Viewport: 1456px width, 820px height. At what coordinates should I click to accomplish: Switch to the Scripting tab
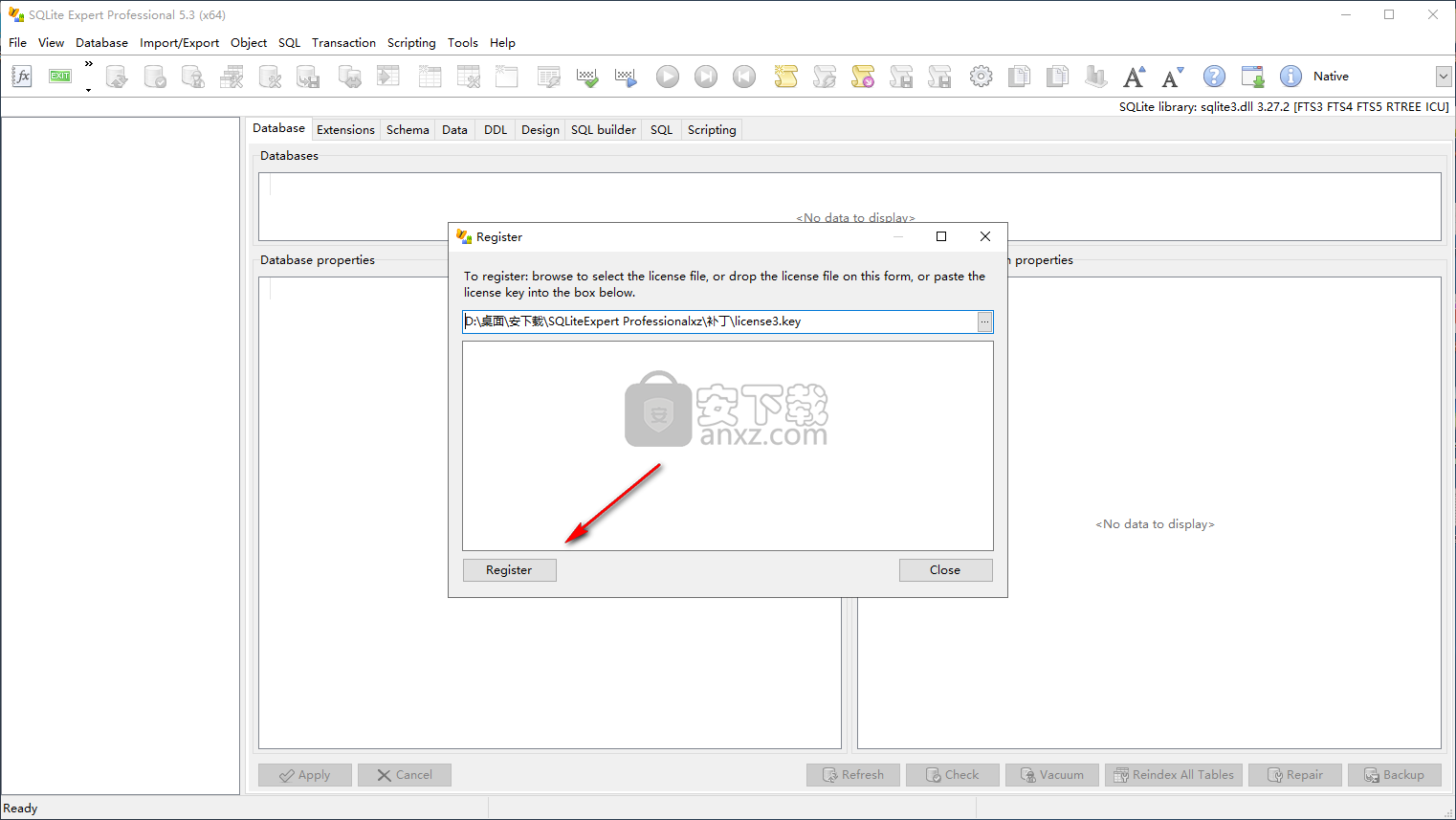712,130
